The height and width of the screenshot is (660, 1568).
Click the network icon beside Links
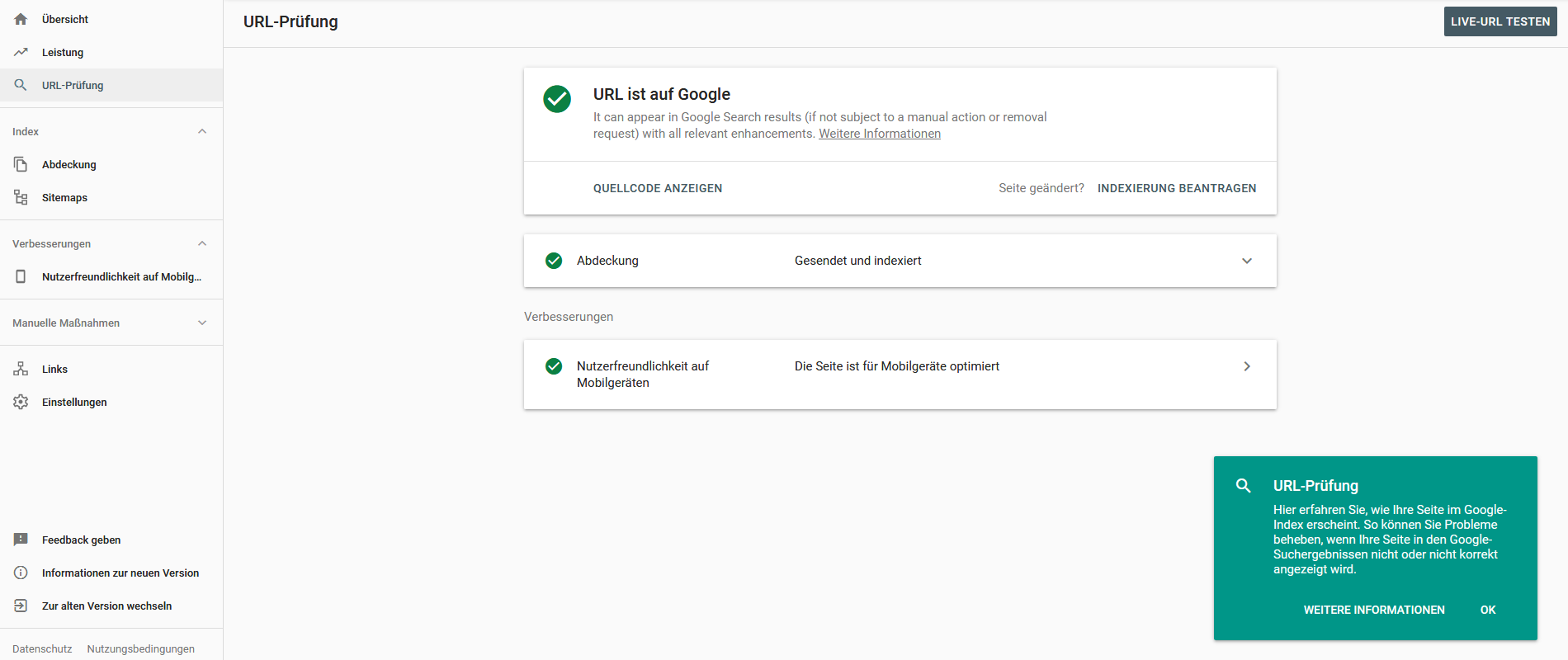pyautogui.click(x=21, y=369)
